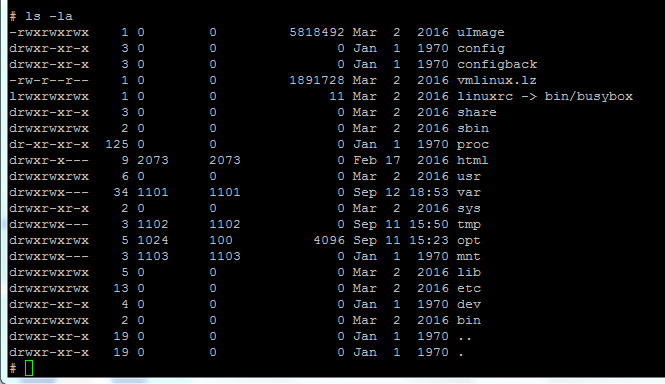
Task: Click the dev directory name
Action: pos(469,304)
